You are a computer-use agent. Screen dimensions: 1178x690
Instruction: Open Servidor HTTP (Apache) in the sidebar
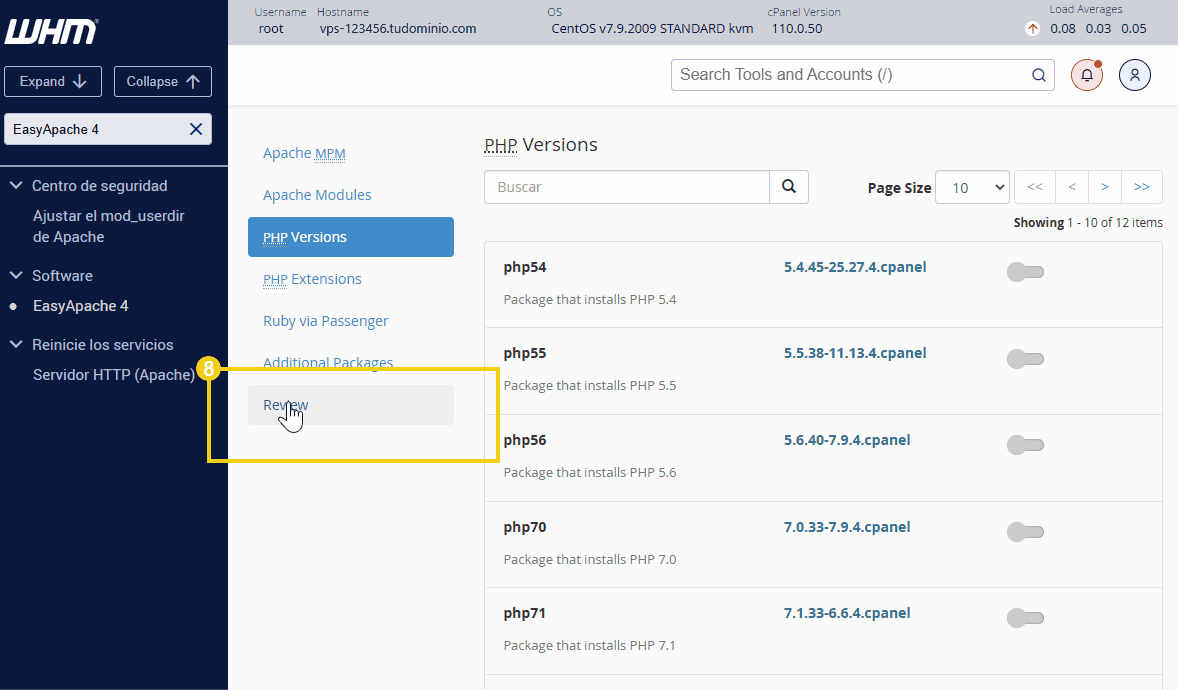[113, 374]
